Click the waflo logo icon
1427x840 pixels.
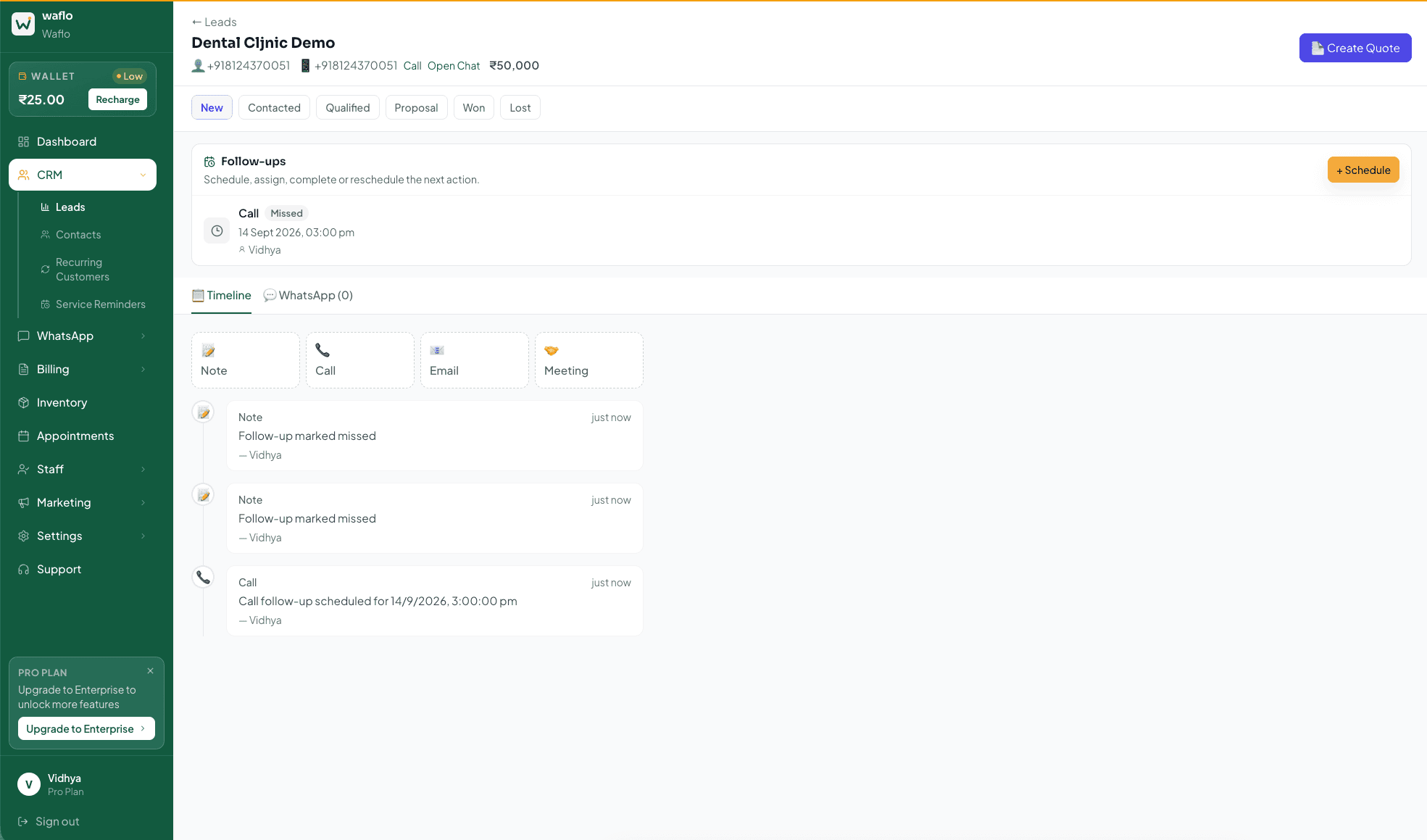tap(23, 24)
